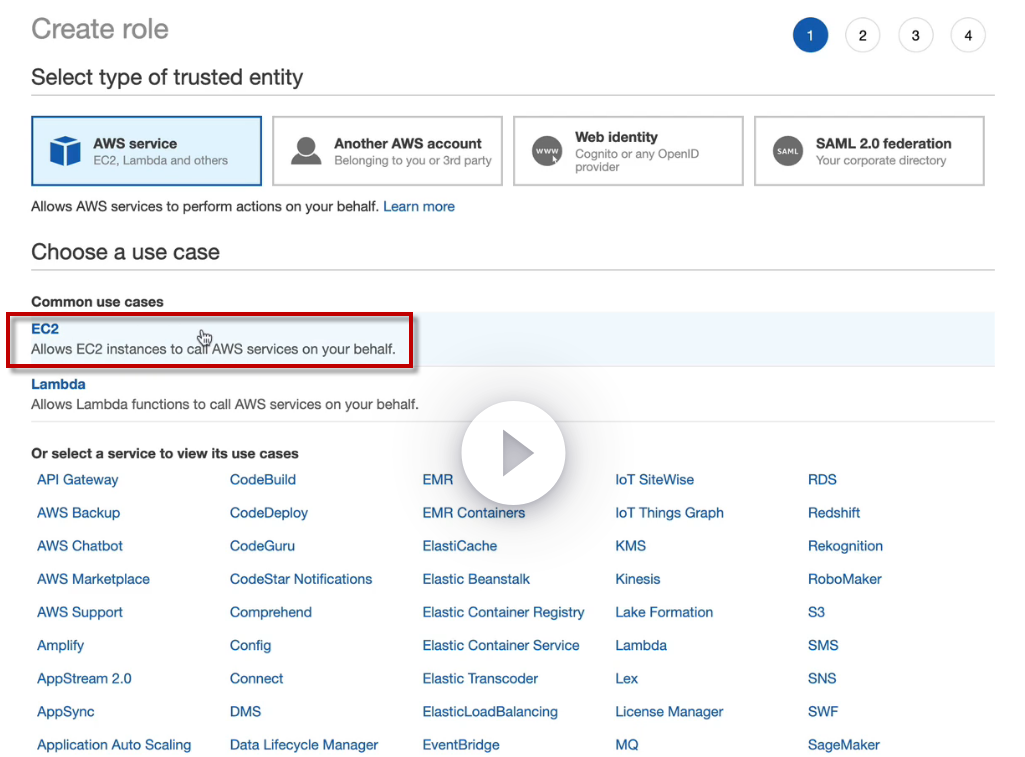Open the Rekognition service link
Viewport: 1025px width, 757px height.
pos(845,546)
